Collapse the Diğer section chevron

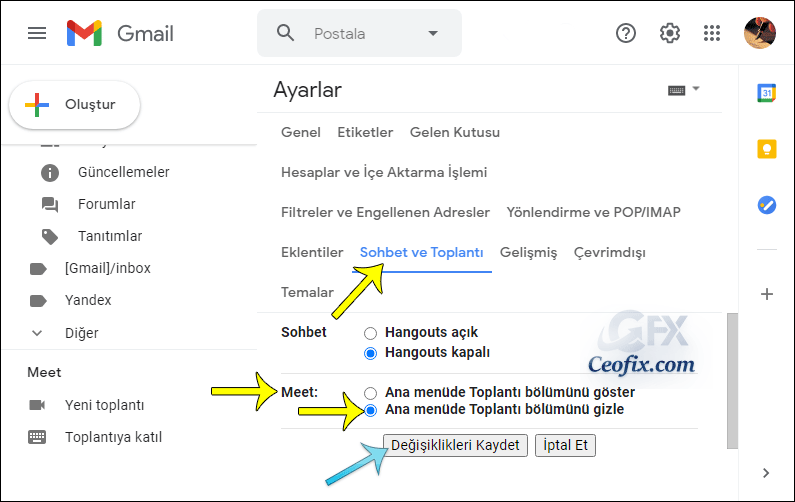click(x=37, y=333)
